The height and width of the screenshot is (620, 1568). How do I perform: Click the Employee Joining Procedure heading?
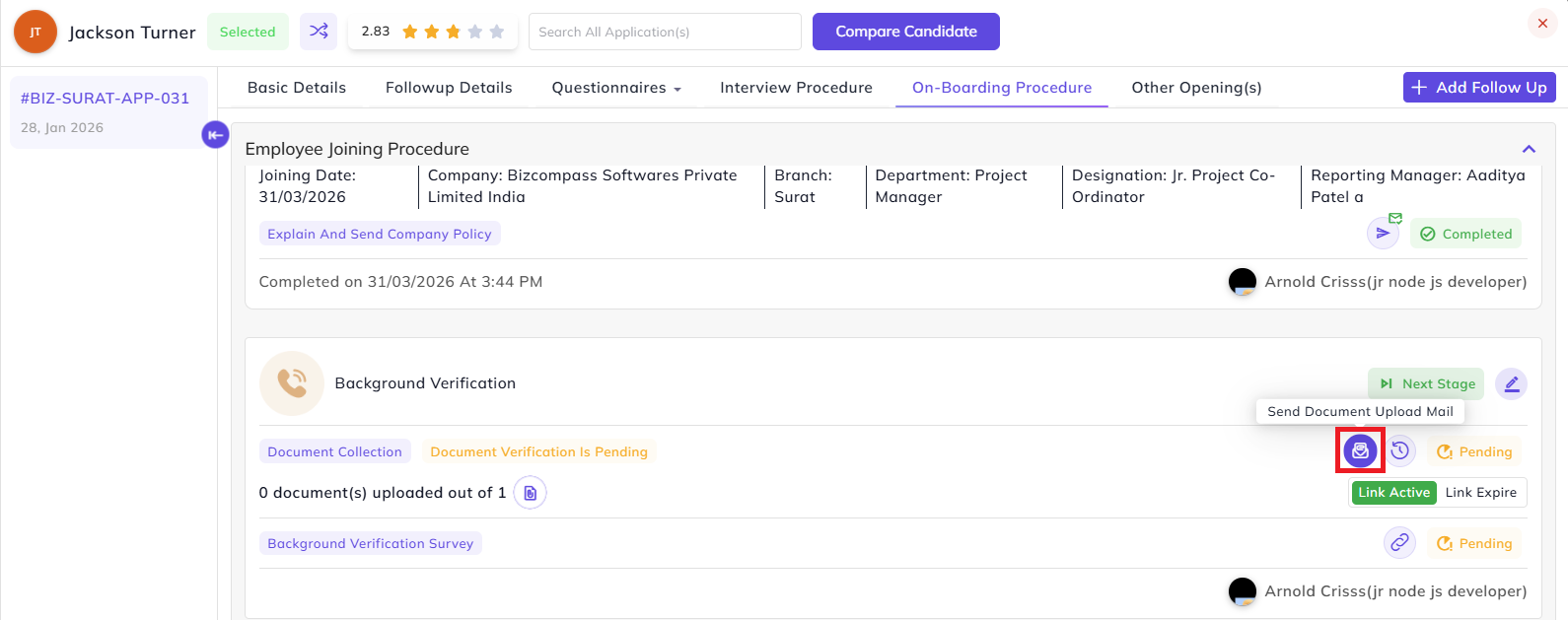pyautogui.click(x=357, y=149)
